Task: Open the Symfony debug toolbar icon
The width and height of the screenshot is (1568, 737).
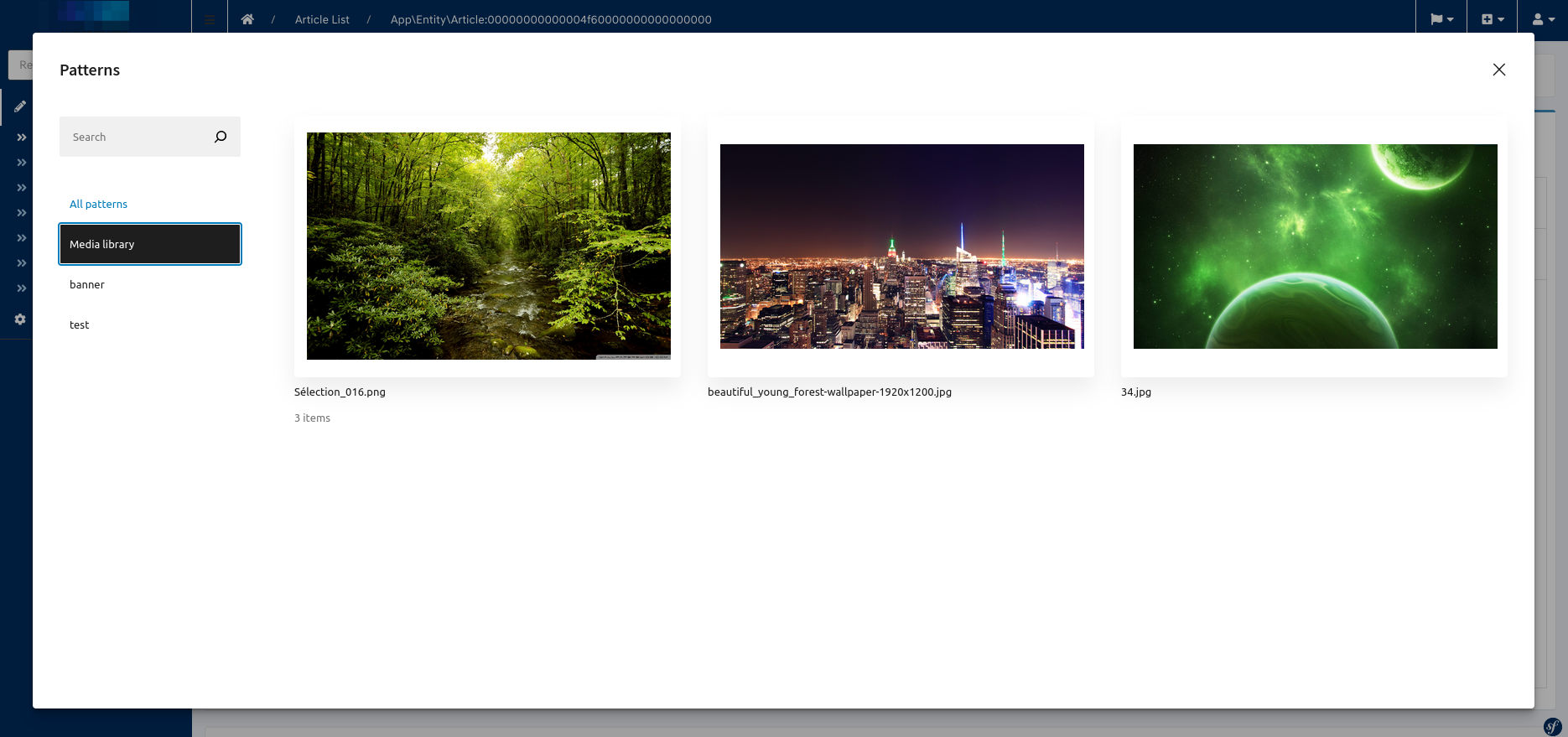Action: pyautogui.click(x=1552, y=726)
